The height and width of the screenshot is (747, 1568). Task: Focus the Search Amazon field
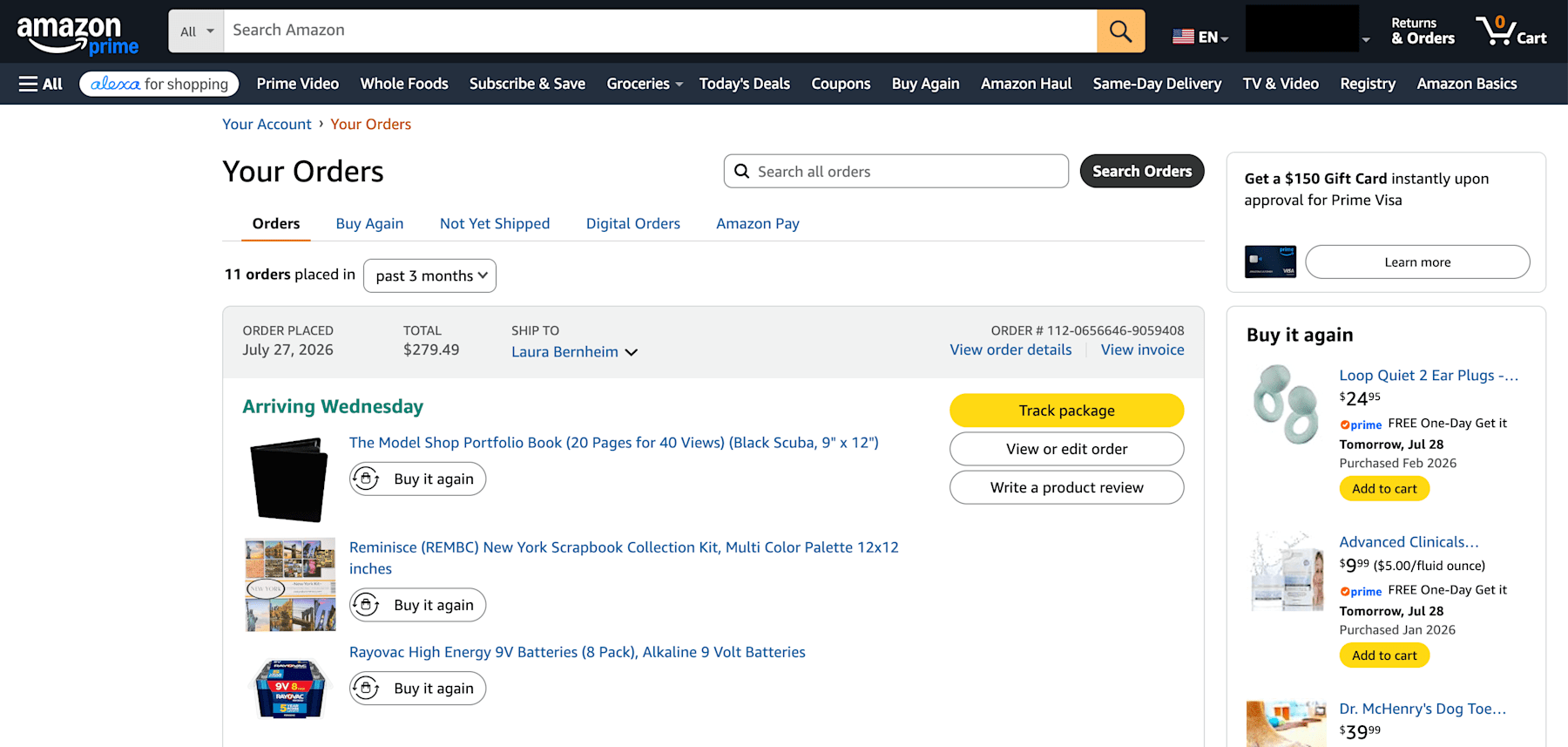pyautogui.click(x=660, y=31)
